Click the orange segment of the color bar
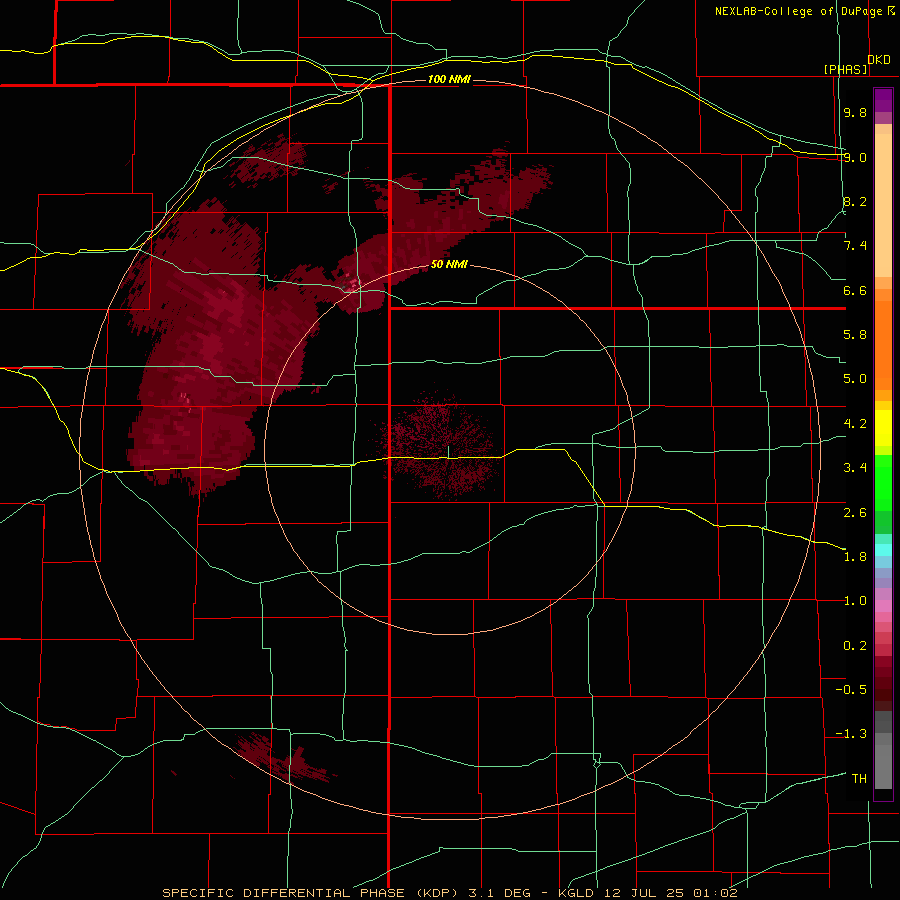This screenshot has height=900, width=900. pyautogui.click(x=883, y=346)
